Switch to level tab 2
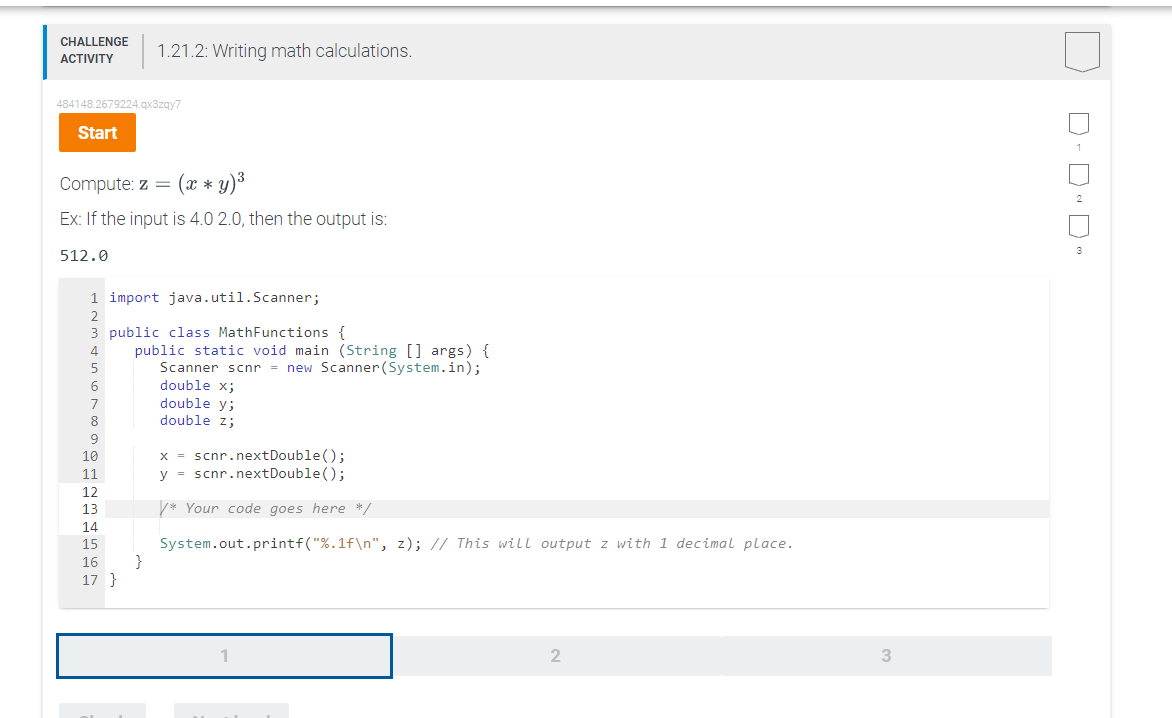Image resolution: width=1172 pixels, height=718 pixels. (556, 655)
